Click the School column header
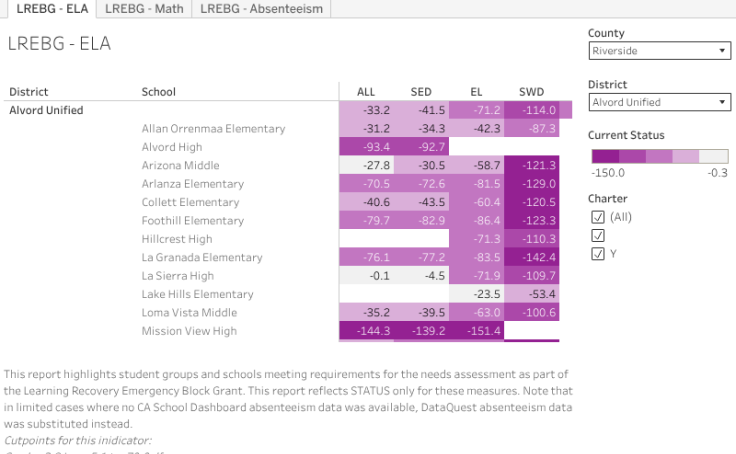This screenshot has width=736, height=454. tap(158, 92)
